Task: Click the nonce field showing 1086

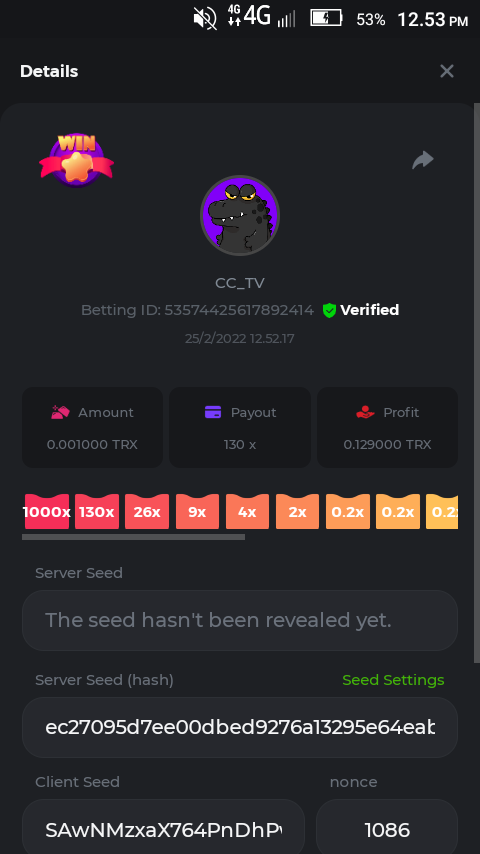Action: tap(387, 828)
